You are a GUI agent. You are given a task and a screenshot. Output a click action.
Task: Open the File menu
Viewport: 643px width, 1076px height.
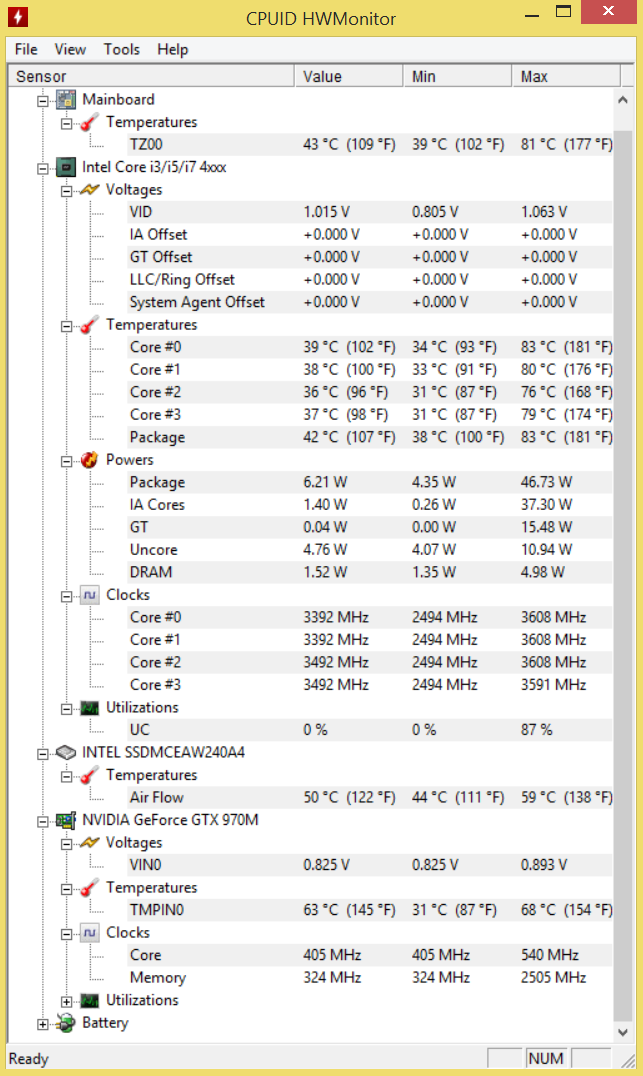(26, 49)
